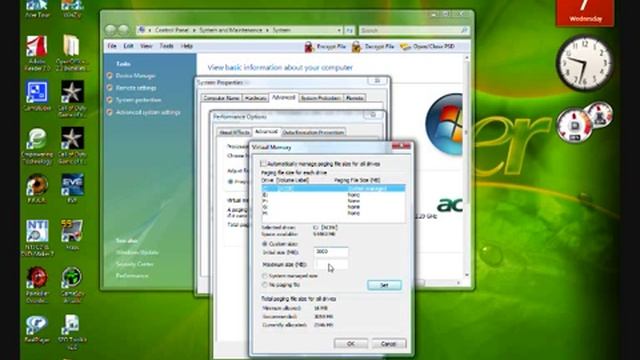
Task: Open the RealPlayer desktop shortcut
Action: click(37, 325)
